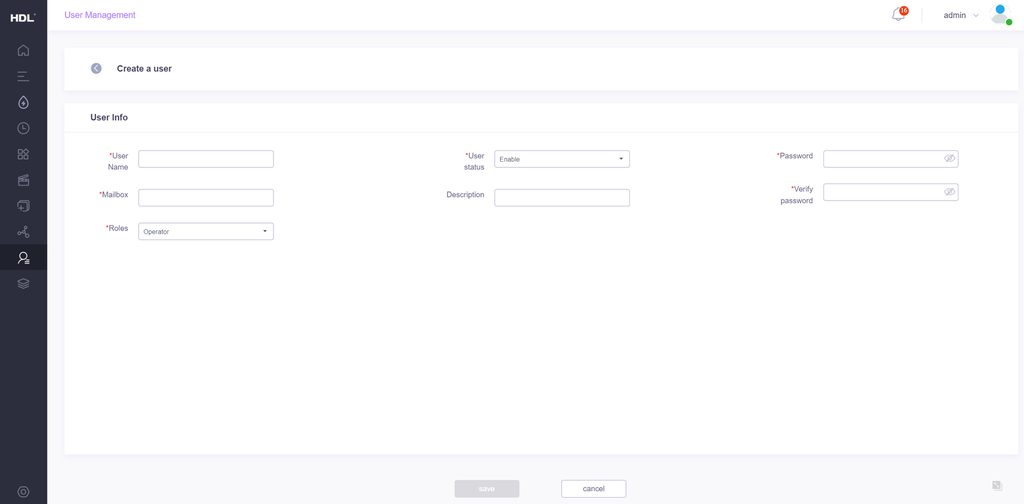Click the small icon at bottom-right corner

997,485
